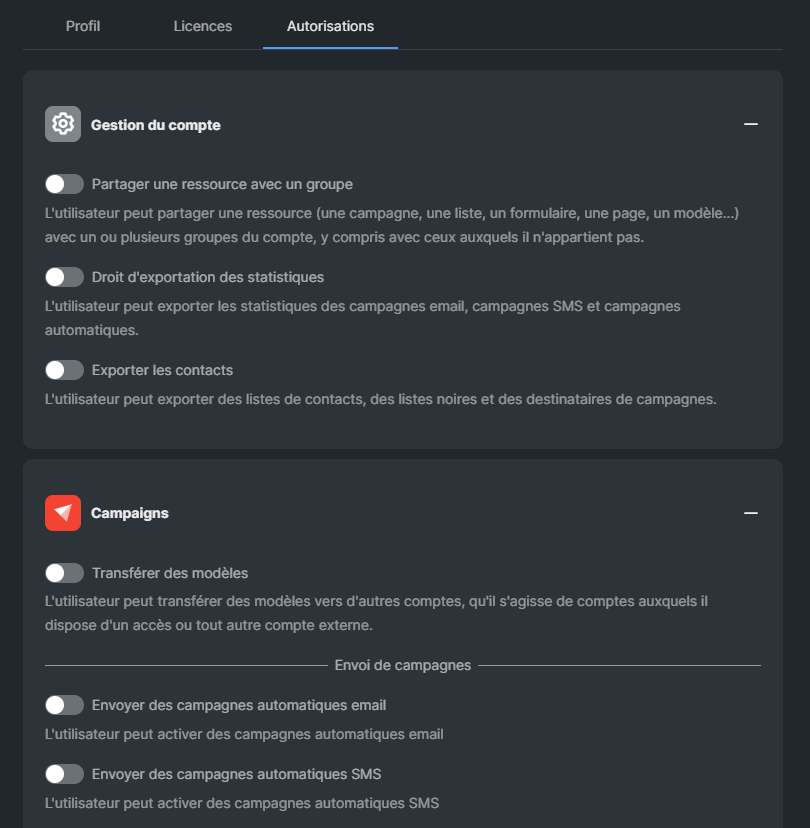Select the Autorisations tab

pos(330,26)
